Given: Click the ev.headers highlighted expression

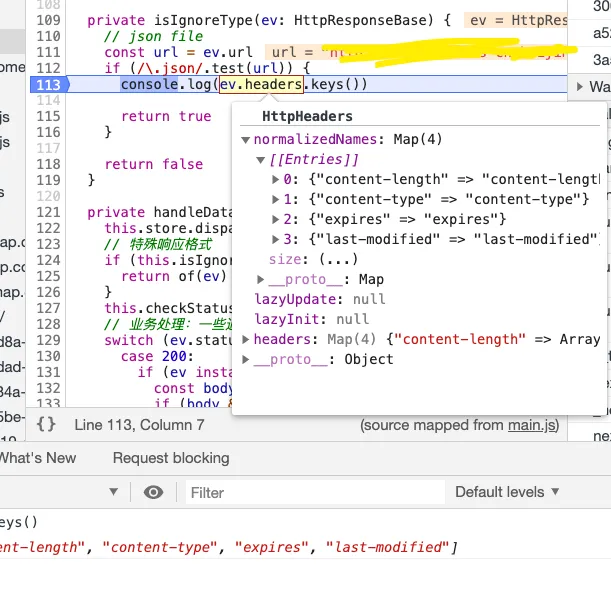Looking at the screenshot, I should click(x=261, y=84).
